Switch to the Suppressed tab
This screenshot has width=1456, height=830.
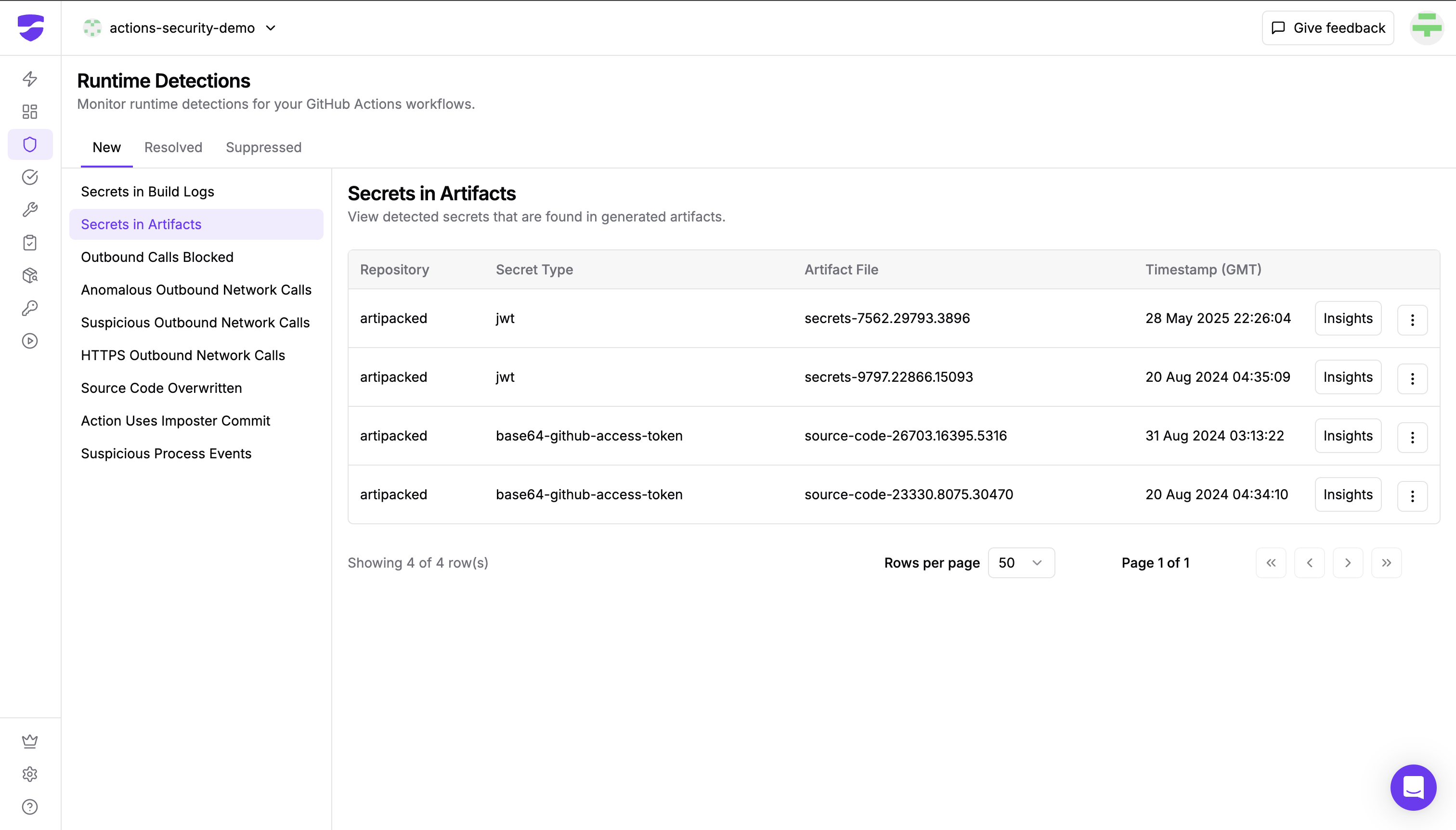point(263,148)
